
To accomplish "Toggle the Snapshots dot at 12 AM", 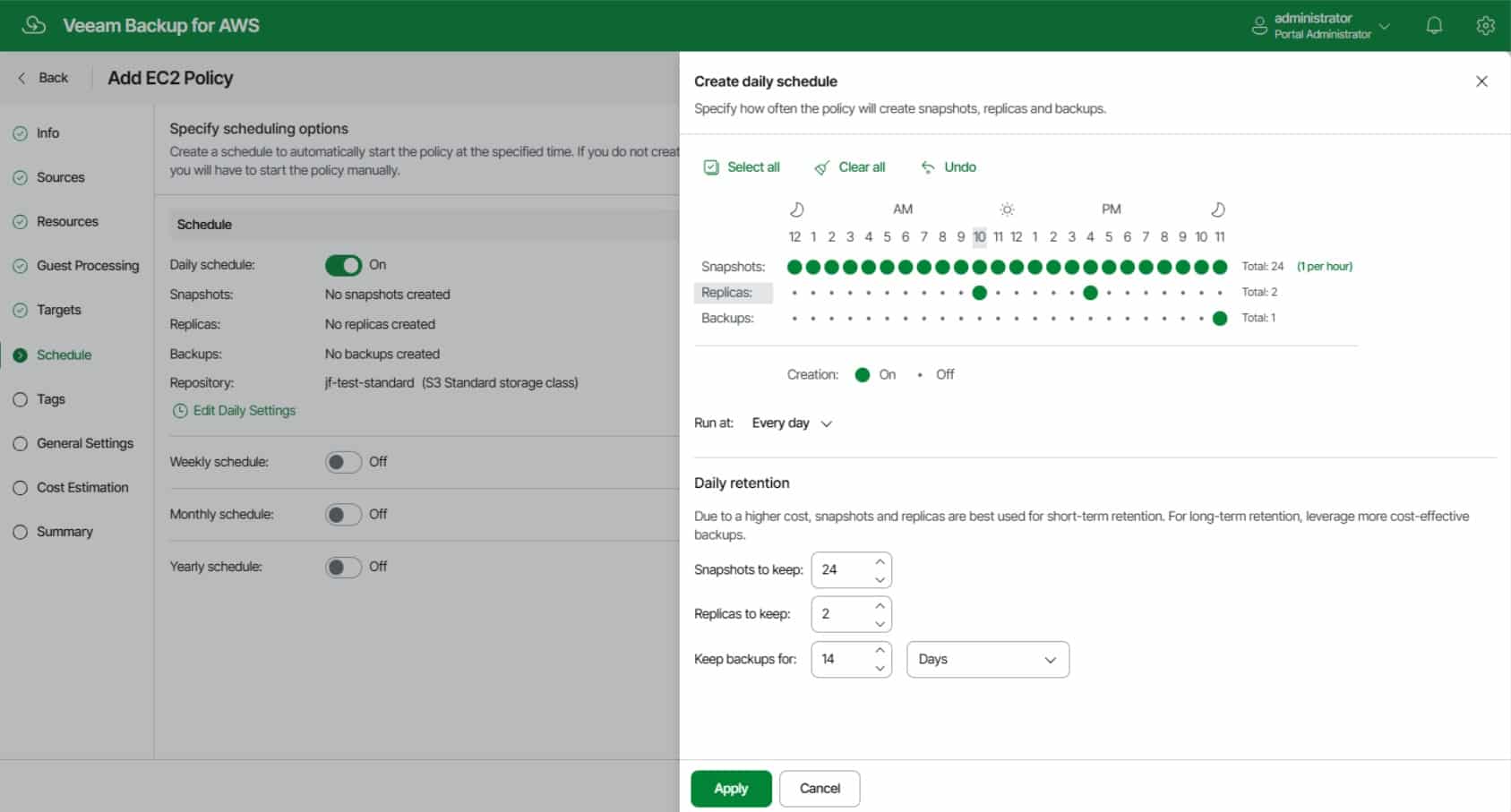I will 794,267.
